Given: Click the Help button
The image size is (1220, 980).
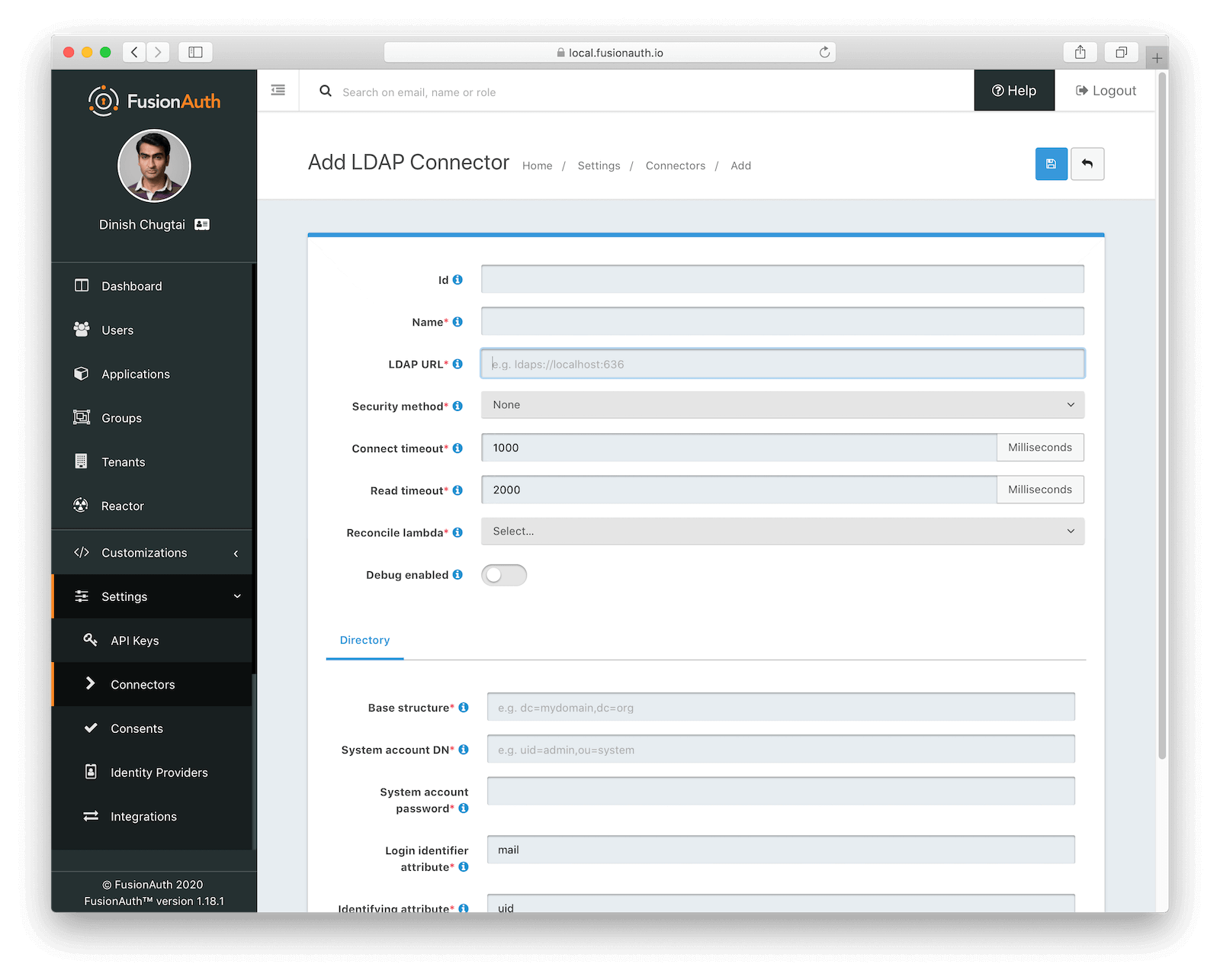Looking at the screenshot, I should click(1014, 91).
